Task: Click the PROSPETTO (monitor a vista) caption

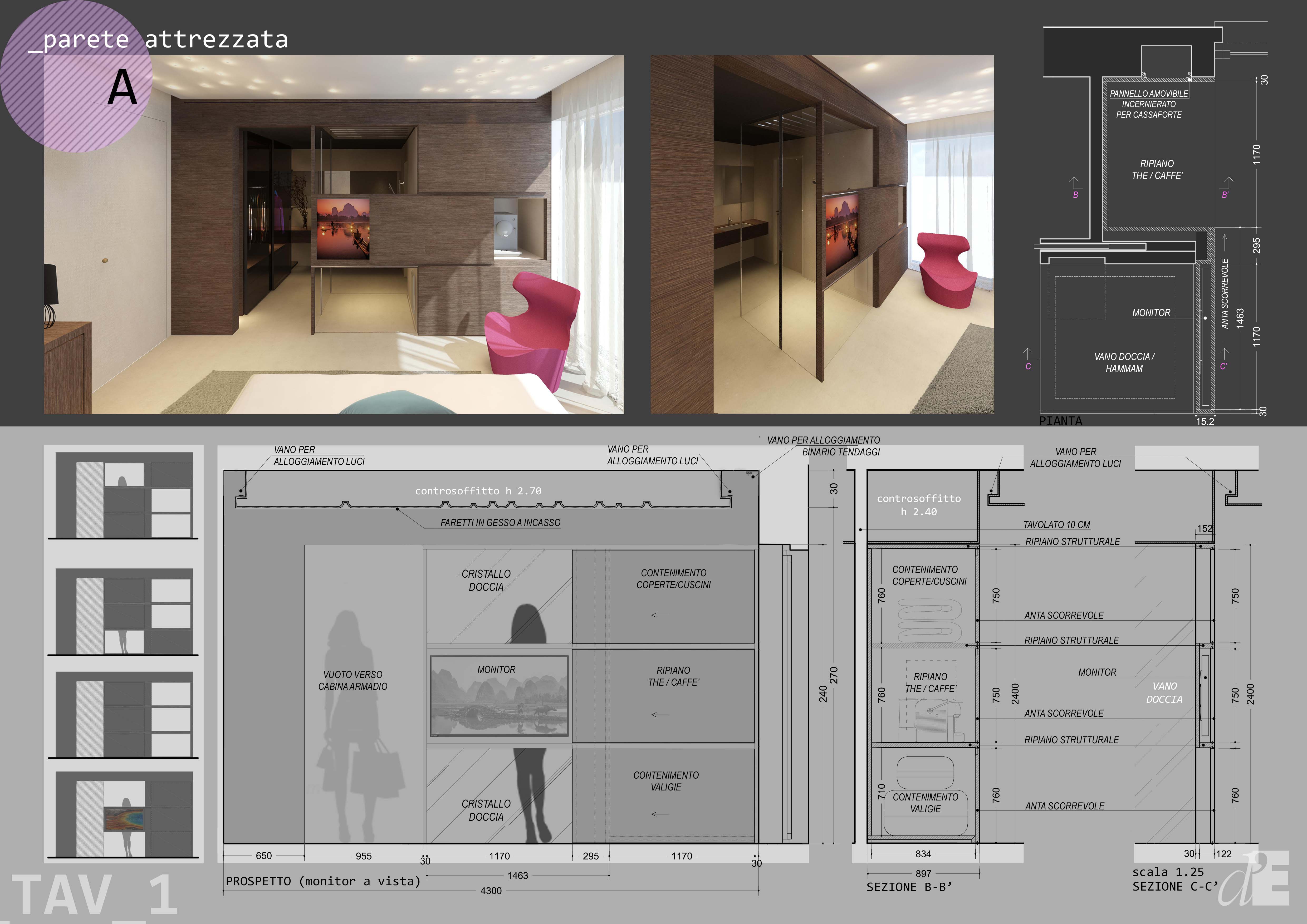Action: [x=323, y=881]
